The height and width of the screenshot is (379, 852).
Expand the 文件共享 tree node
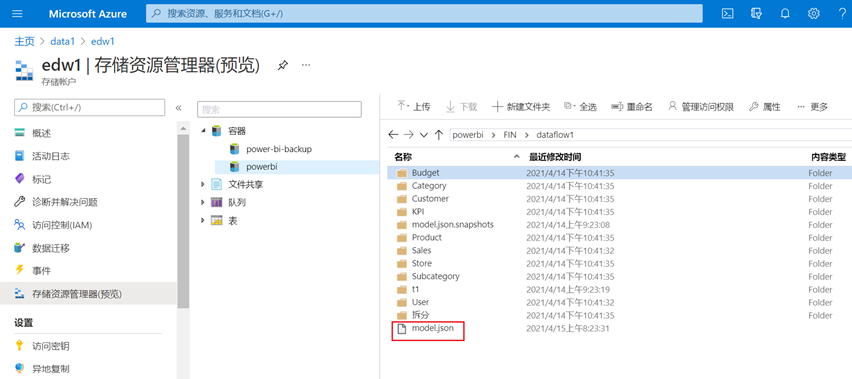203,185
